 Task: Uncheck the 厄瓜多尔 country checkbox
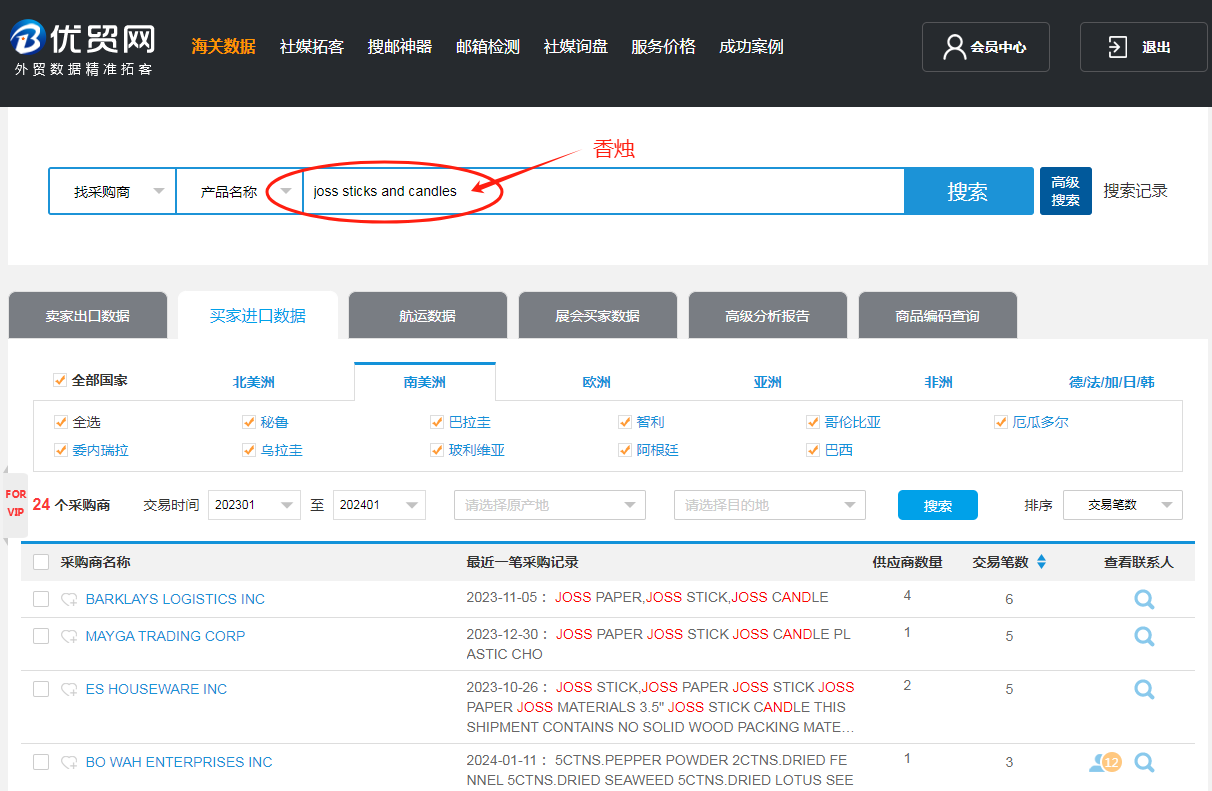click(x=1001, y=422)
